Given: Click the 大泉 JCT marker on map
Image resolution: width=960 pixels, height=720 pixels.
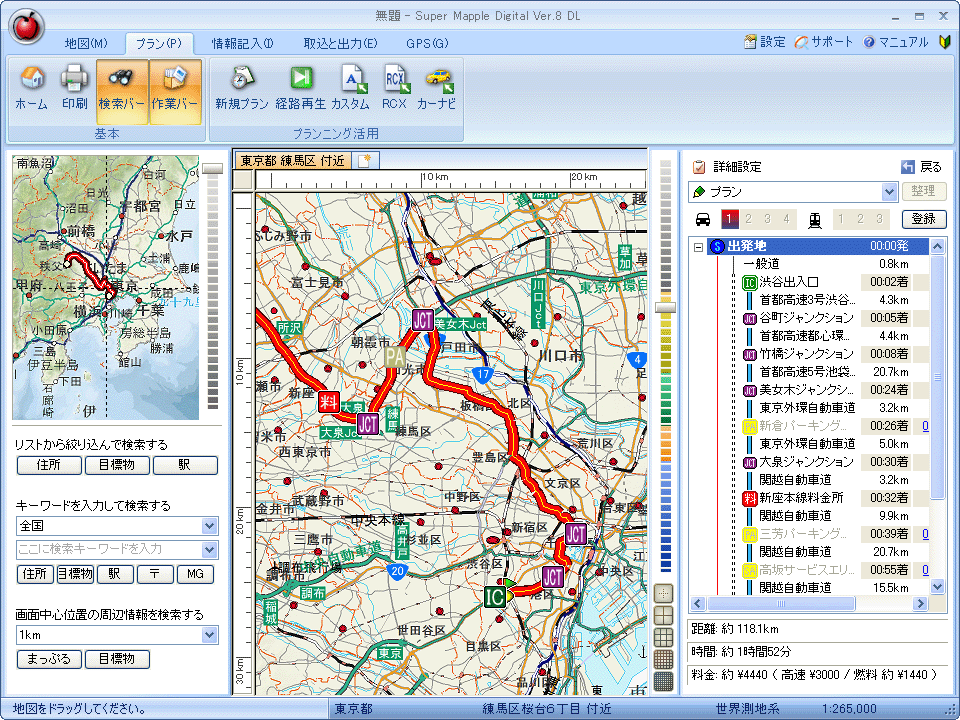Looking at the screenshot, I should 368,424.
